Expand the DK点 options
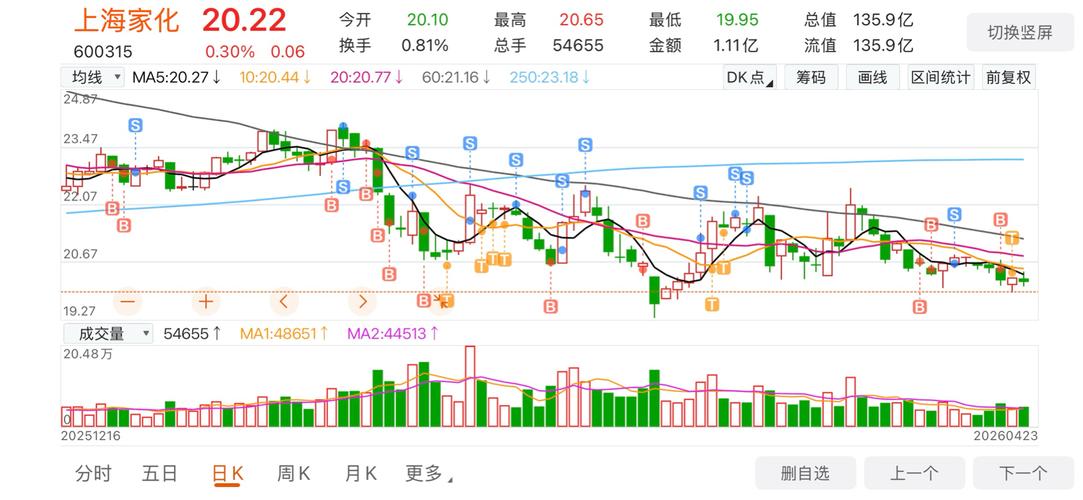Viewport: 1083px width, 500px height. [749, 77]
